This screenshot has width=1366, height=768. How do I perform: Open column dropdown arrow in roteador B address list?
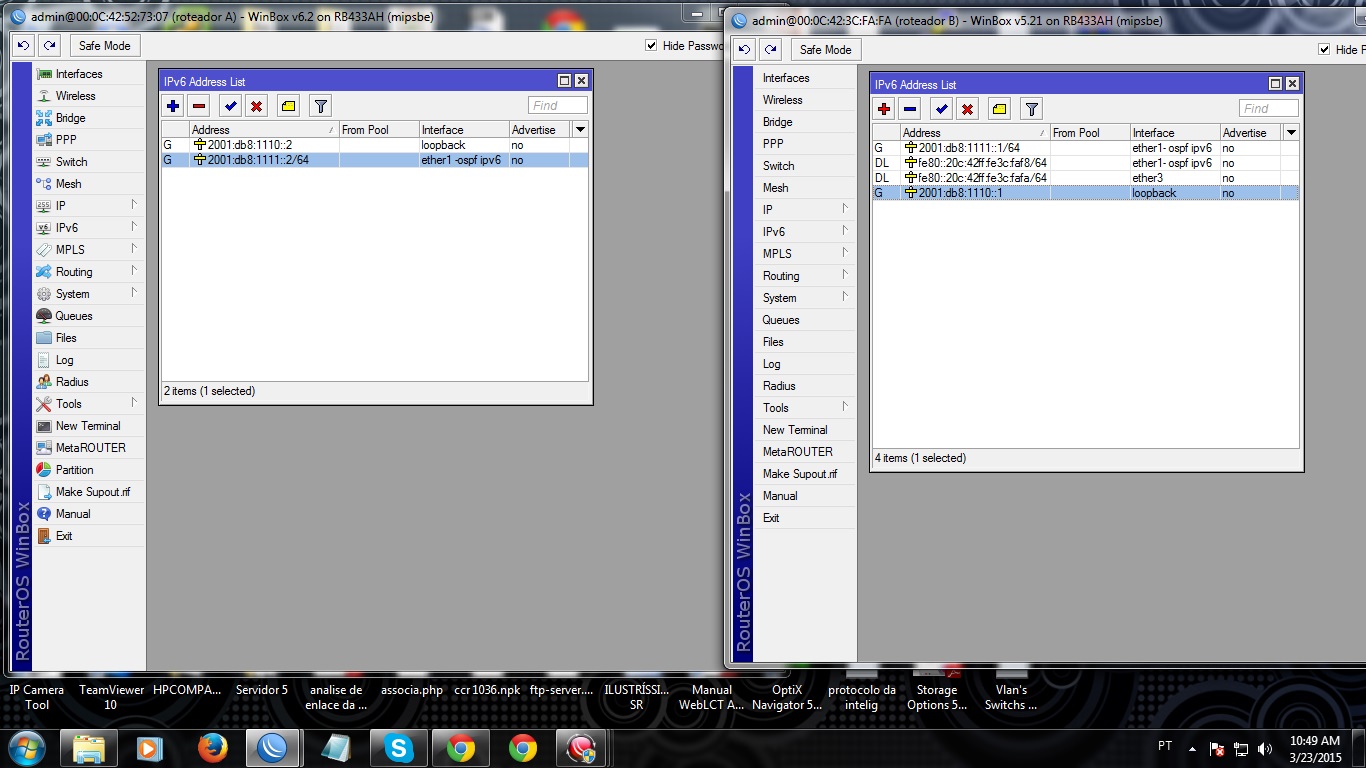(x=1291, y=133)
